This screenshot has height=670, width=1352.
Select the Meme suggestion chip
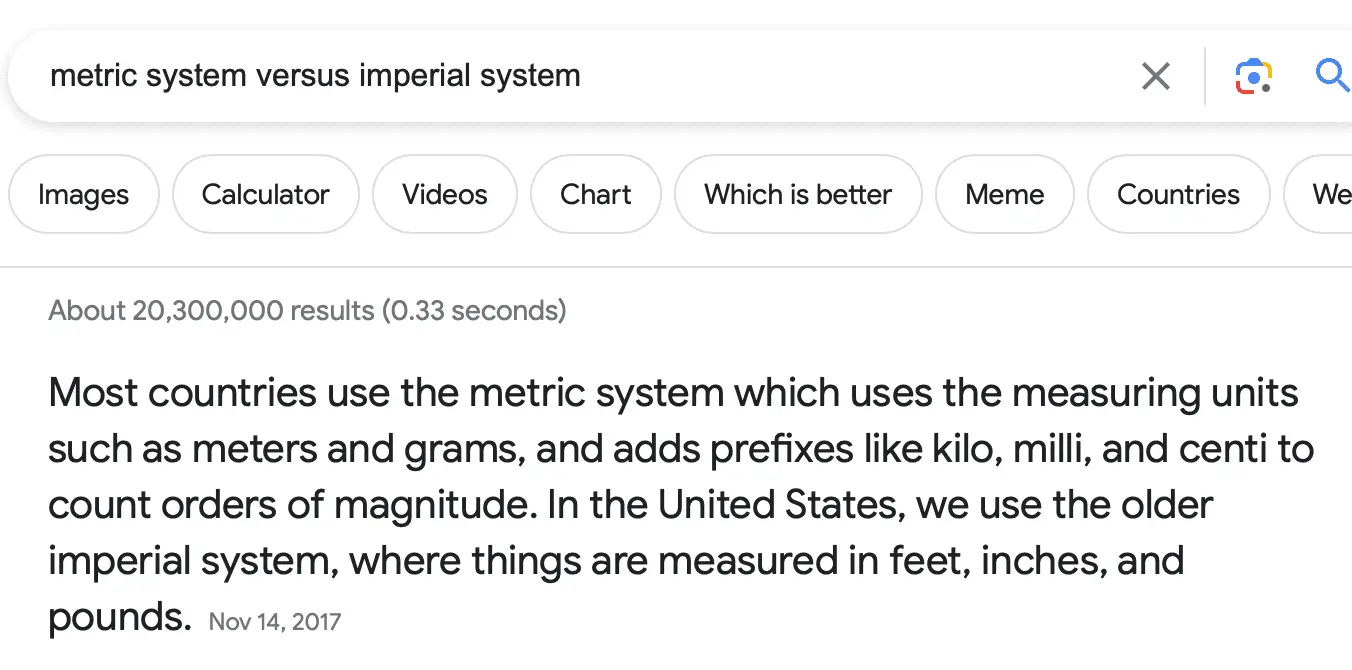(1004, 194)
